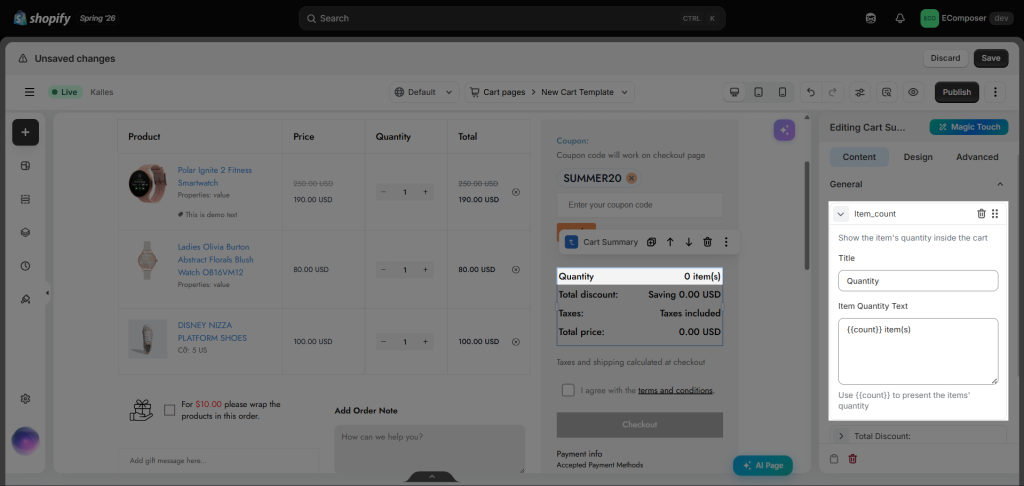Viewport: 1024px width, 486px height.
Task: Switch to mobile preview device
Action: coord(782,92)
